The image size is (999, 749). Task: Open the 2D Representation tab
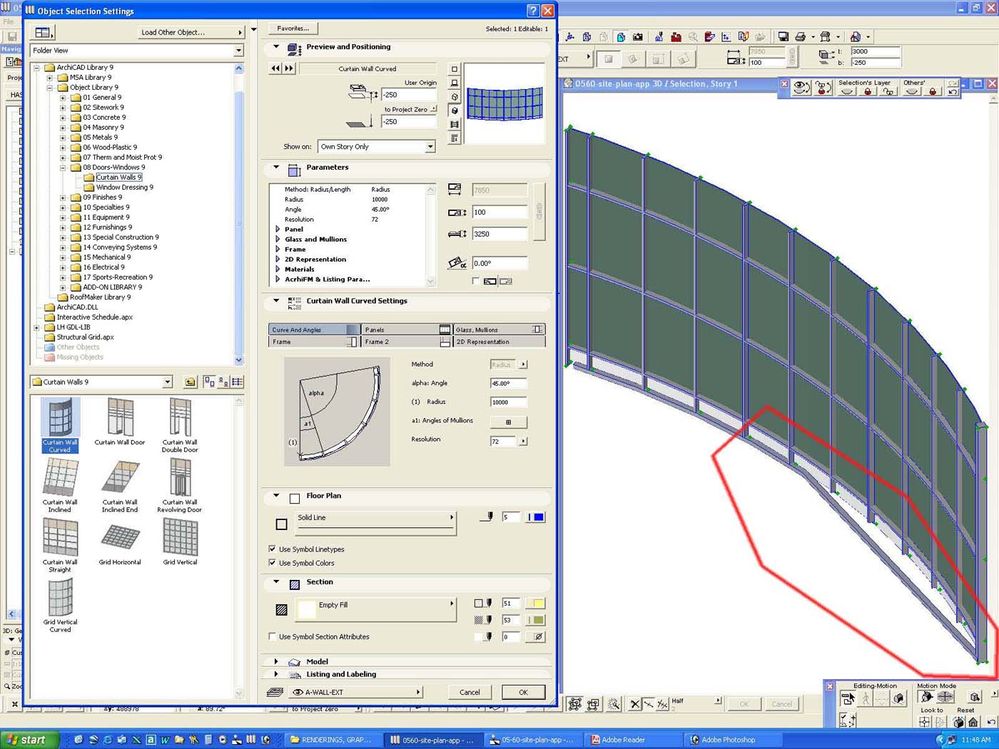(x=500, y=341)
